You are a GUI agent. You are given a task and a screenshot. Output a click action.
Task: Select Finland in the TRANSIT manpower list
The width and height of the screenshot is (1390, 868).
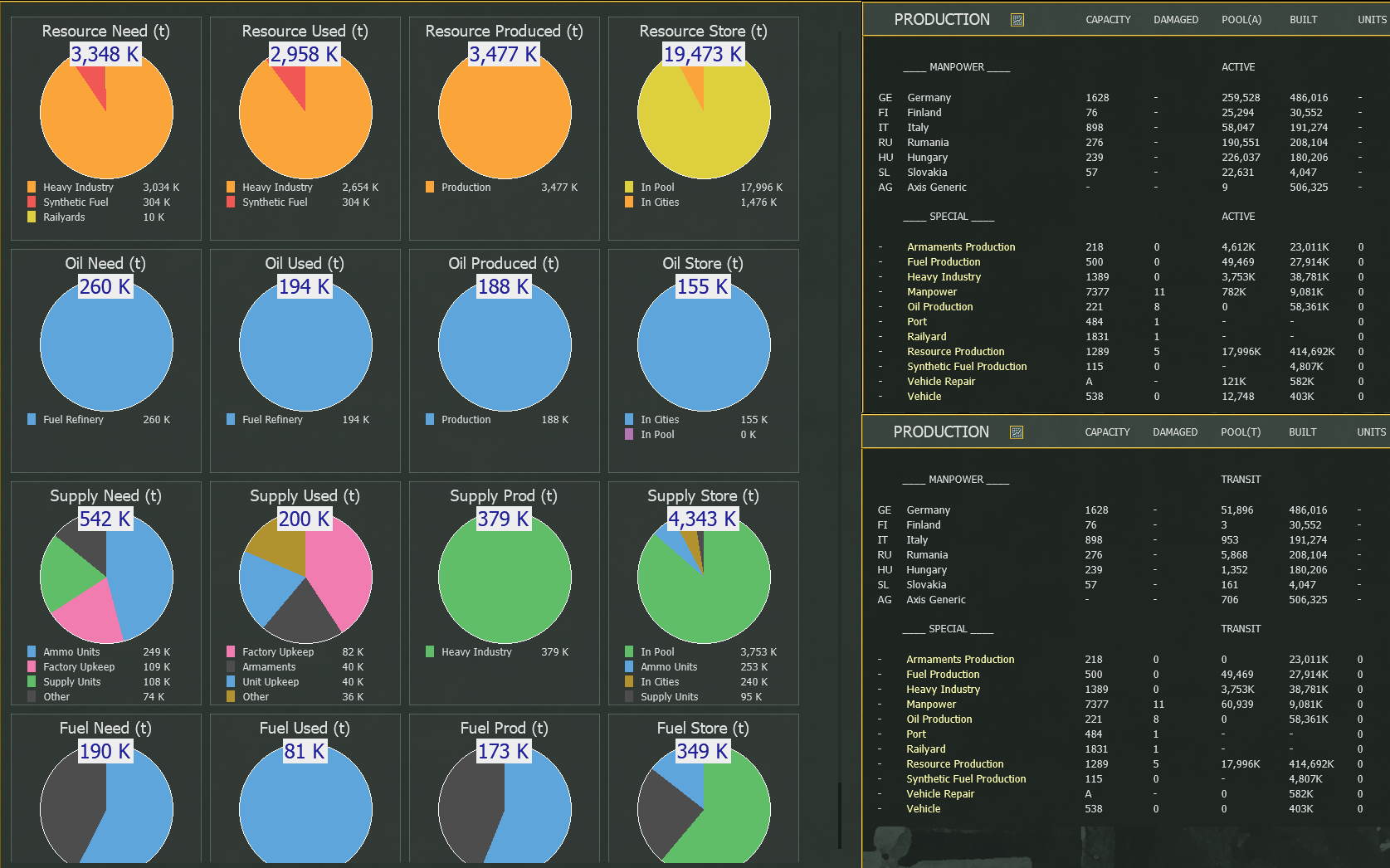coord(924,525)
